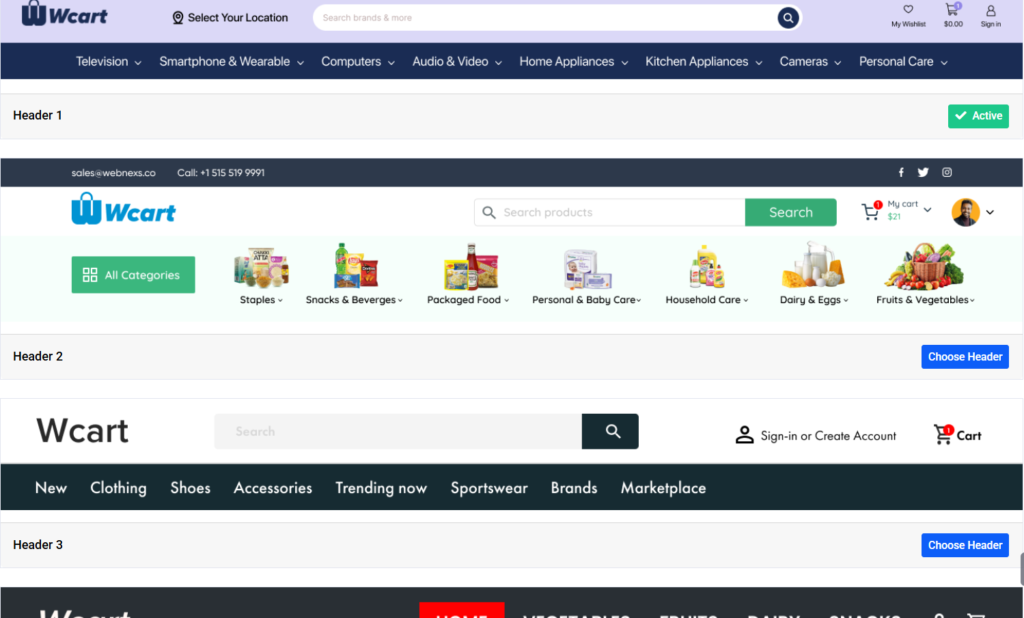Click the sales@webnexs.co email
Screen dimensions: 1024x618
pos(114,172)
